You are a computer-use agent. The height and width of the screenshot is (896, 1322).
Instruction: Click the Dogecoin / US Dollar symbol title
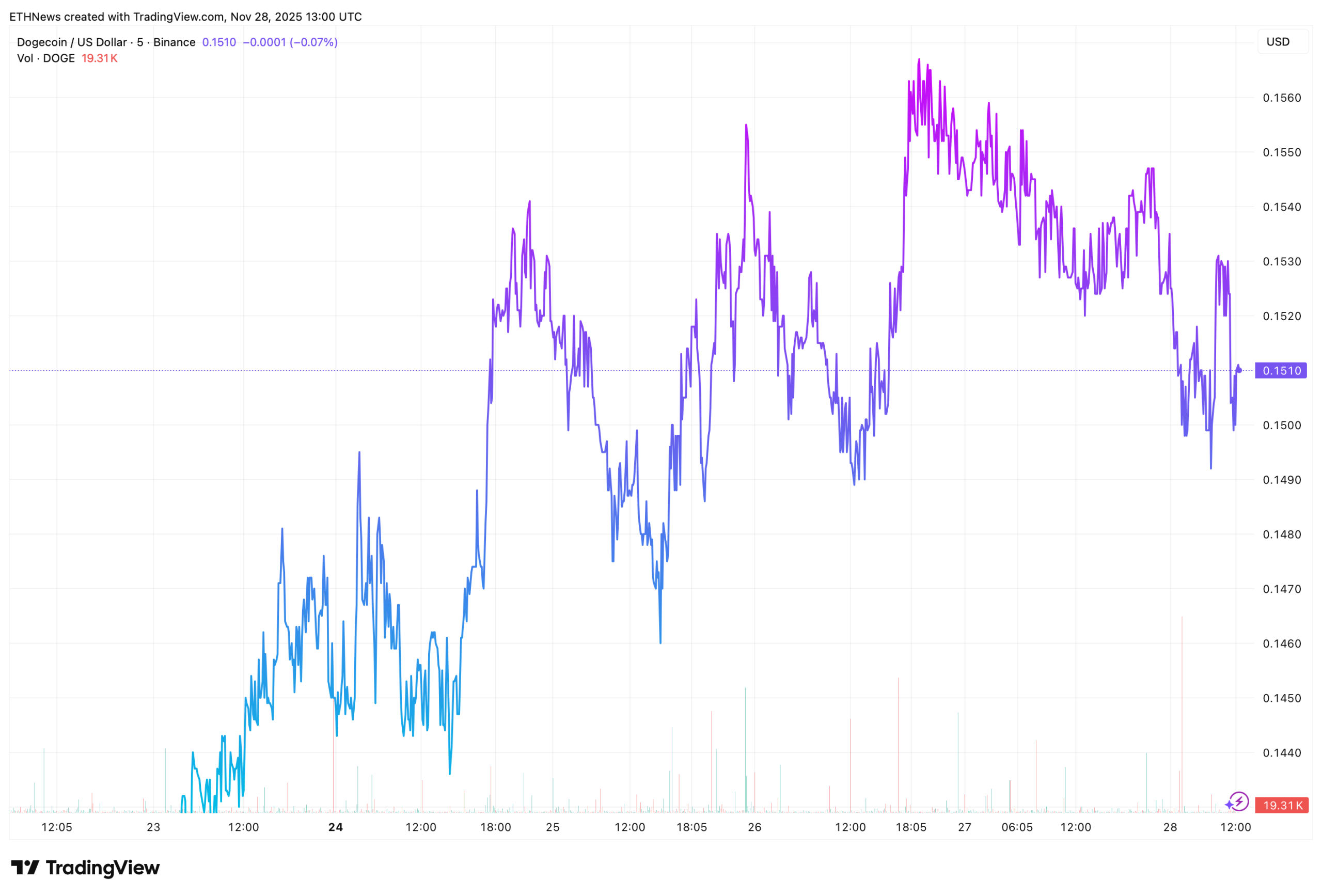(x=72, y=42)
